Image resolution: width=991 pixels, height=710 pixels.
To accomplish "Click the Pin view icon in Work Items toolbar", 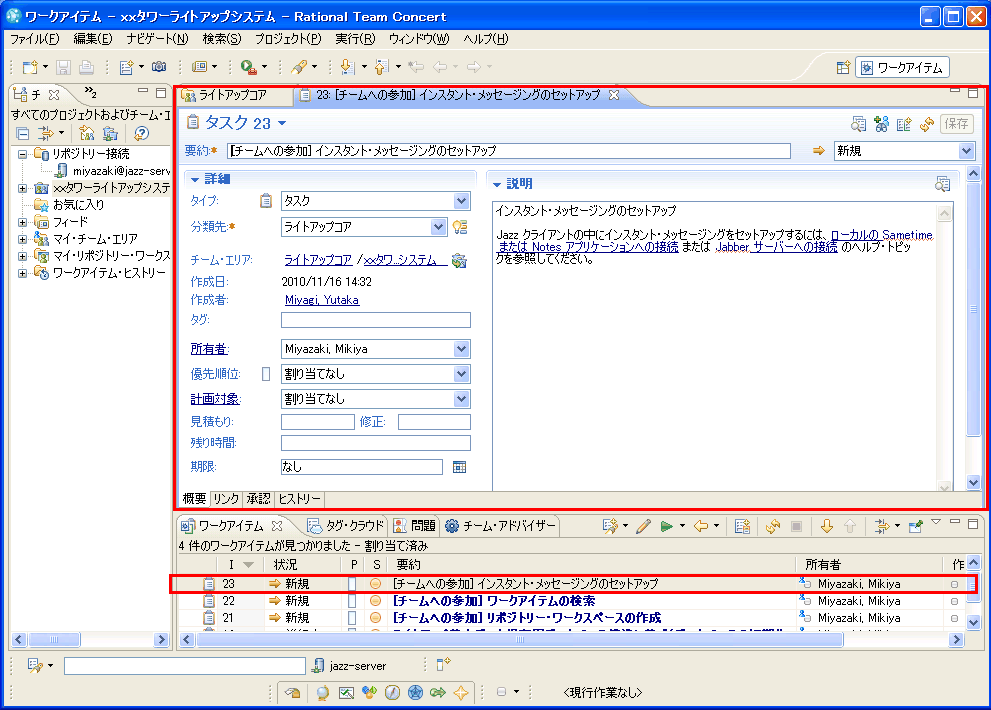I will click(x=915, y=527).
